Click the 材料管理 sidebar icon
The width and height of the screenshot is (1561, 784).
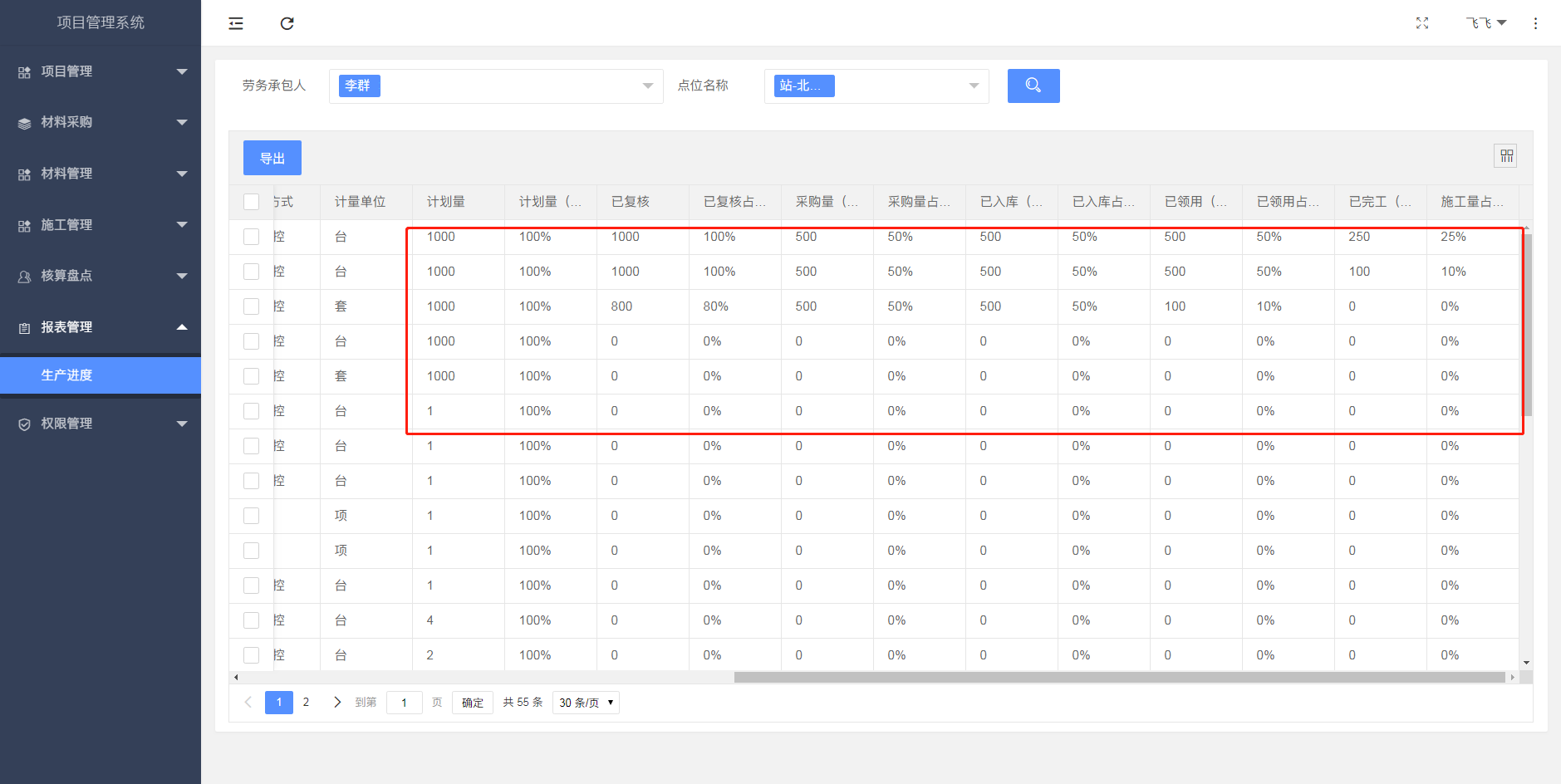pyautogui.click(x=24, y=174)
